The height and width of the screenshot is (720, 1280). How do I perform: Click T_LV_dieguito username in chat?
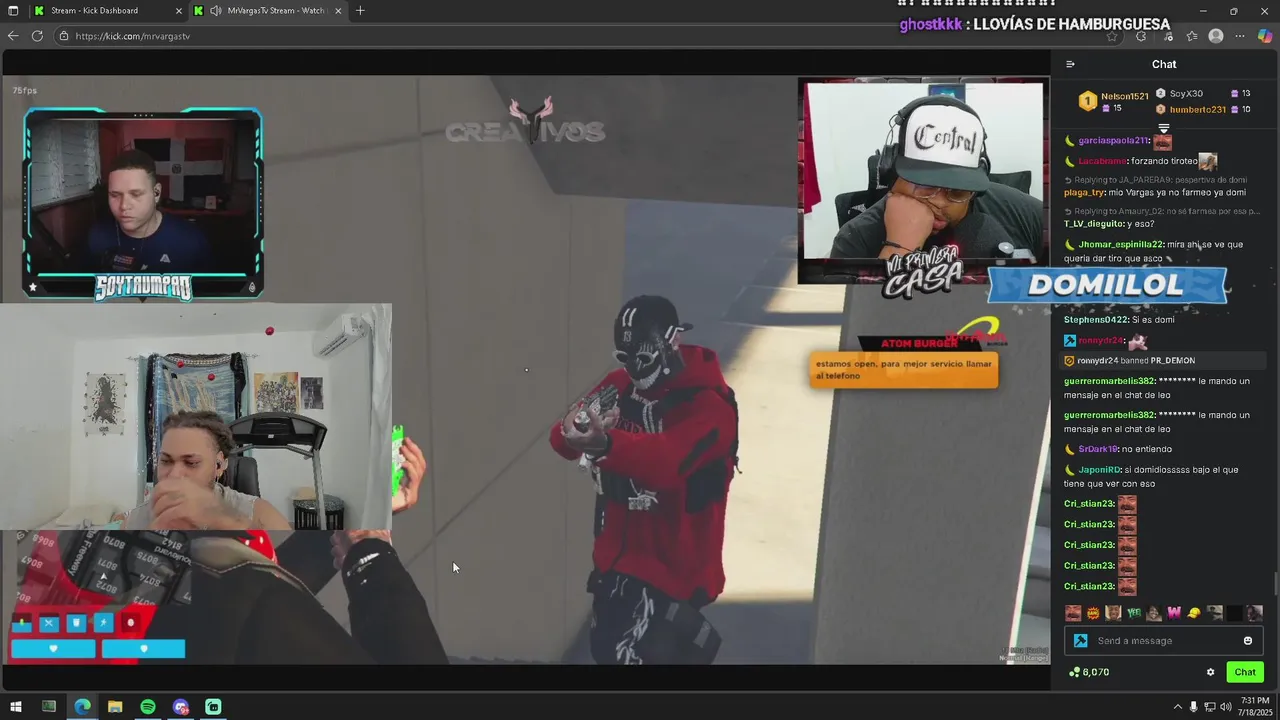[1094, 224]
